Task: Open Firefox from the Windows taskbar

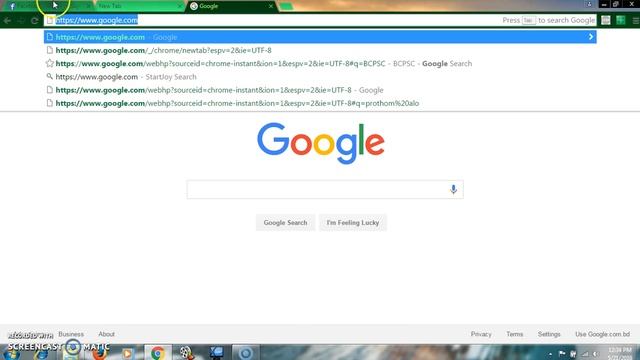Action: 99,353
